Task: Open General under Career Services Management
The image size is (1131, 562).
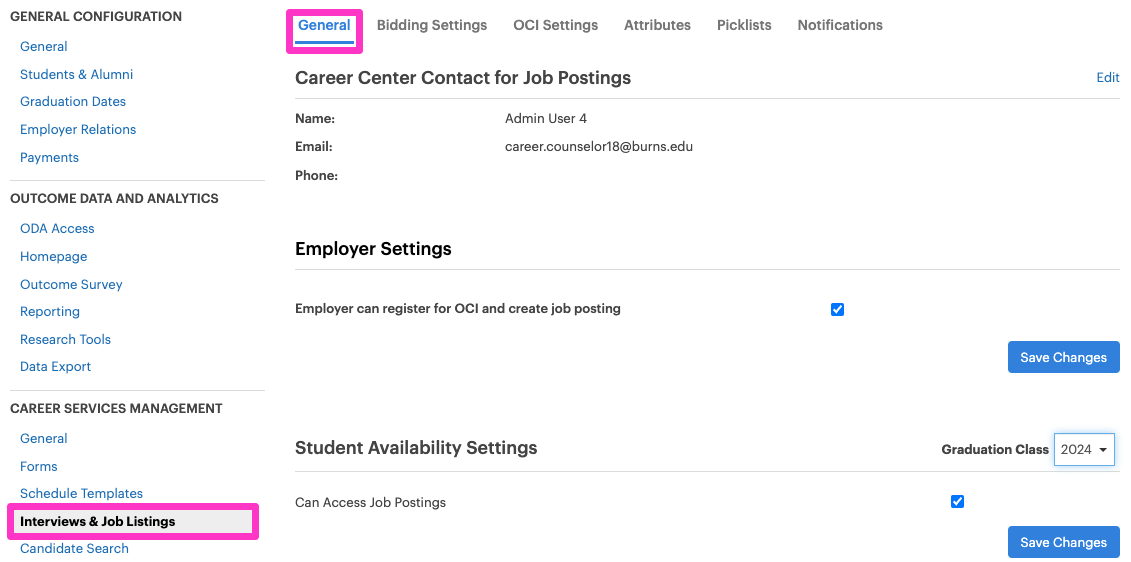Action: tap(43, 439)
